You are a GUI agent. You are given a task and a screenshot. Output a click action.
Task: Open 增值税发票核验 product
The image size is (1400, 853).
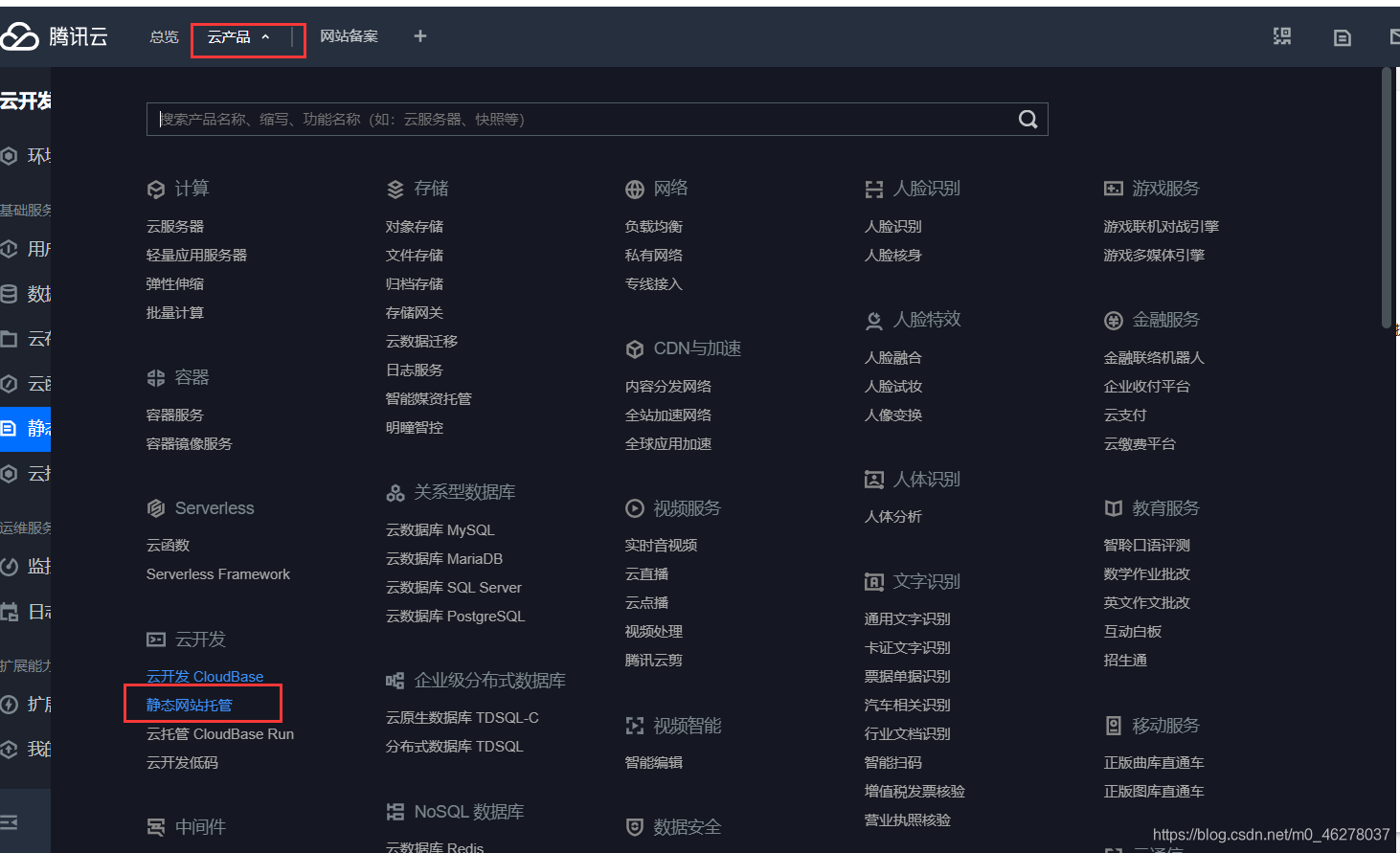915,792
